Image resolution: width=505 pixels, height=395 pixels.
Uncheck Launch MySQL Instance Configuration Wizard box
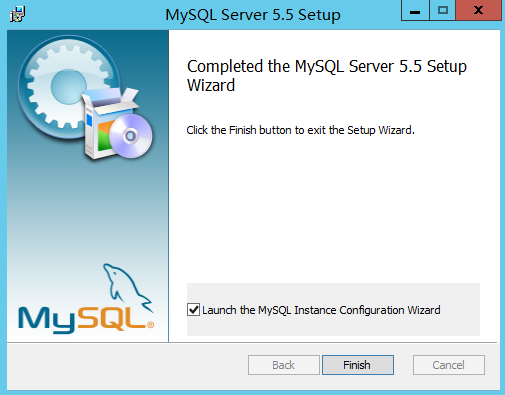193,310
